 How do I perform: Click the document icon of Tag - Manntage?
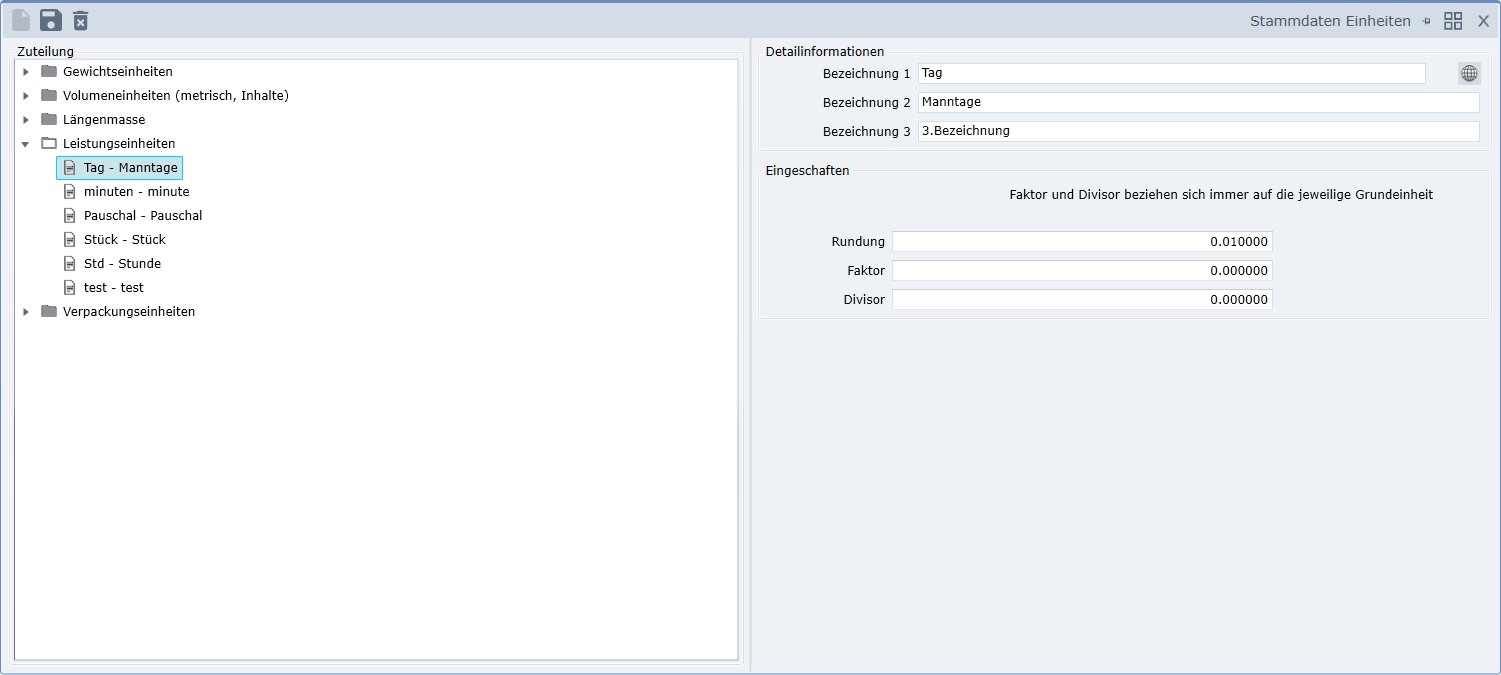pyautogui.click(x=70, y=168)
